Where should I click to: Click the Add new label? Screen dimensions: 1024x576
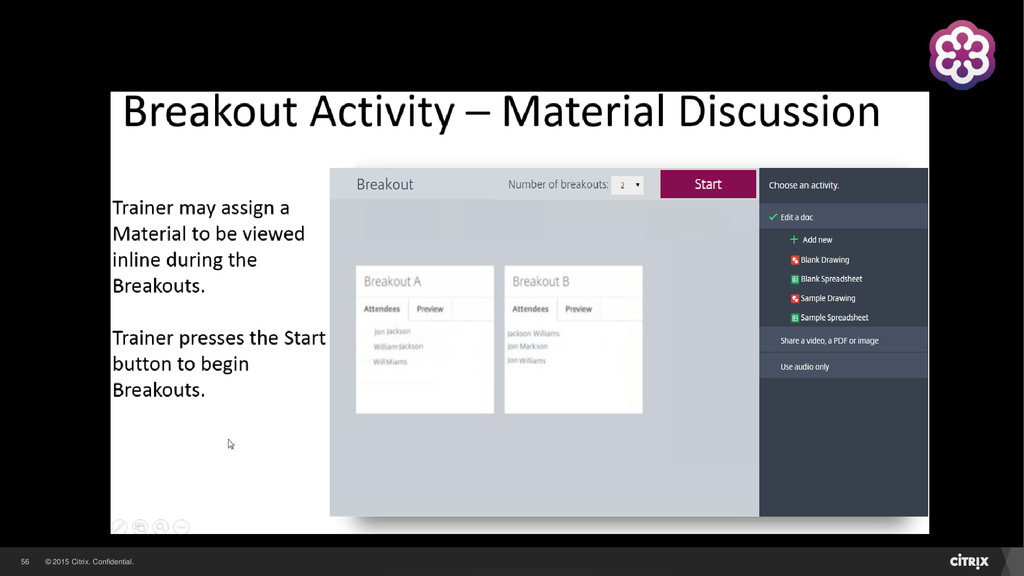coord(817,240)
